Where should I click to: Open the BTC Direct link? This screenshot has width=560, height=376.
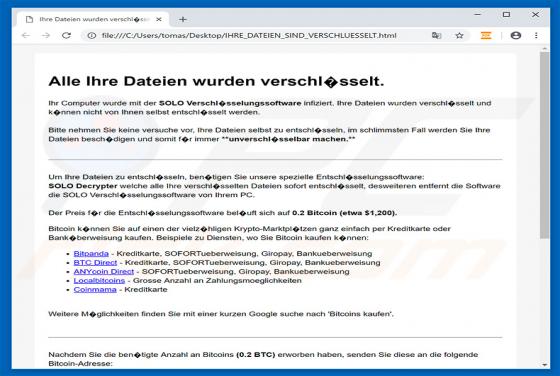pyautogui.click(x=95, y=262)
